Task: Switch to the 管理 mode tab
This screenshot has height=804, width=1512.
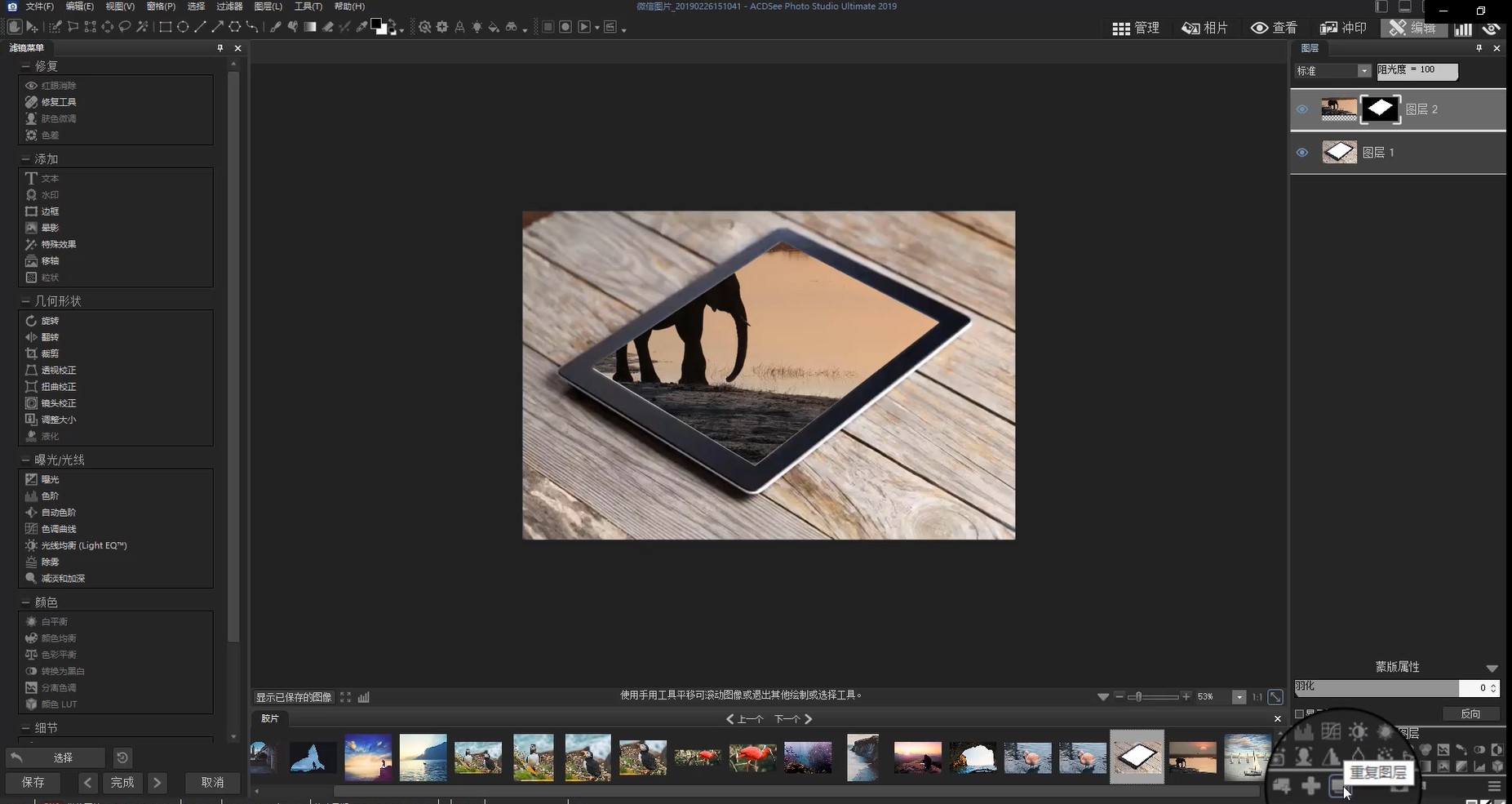Action: click(1136, 28)
